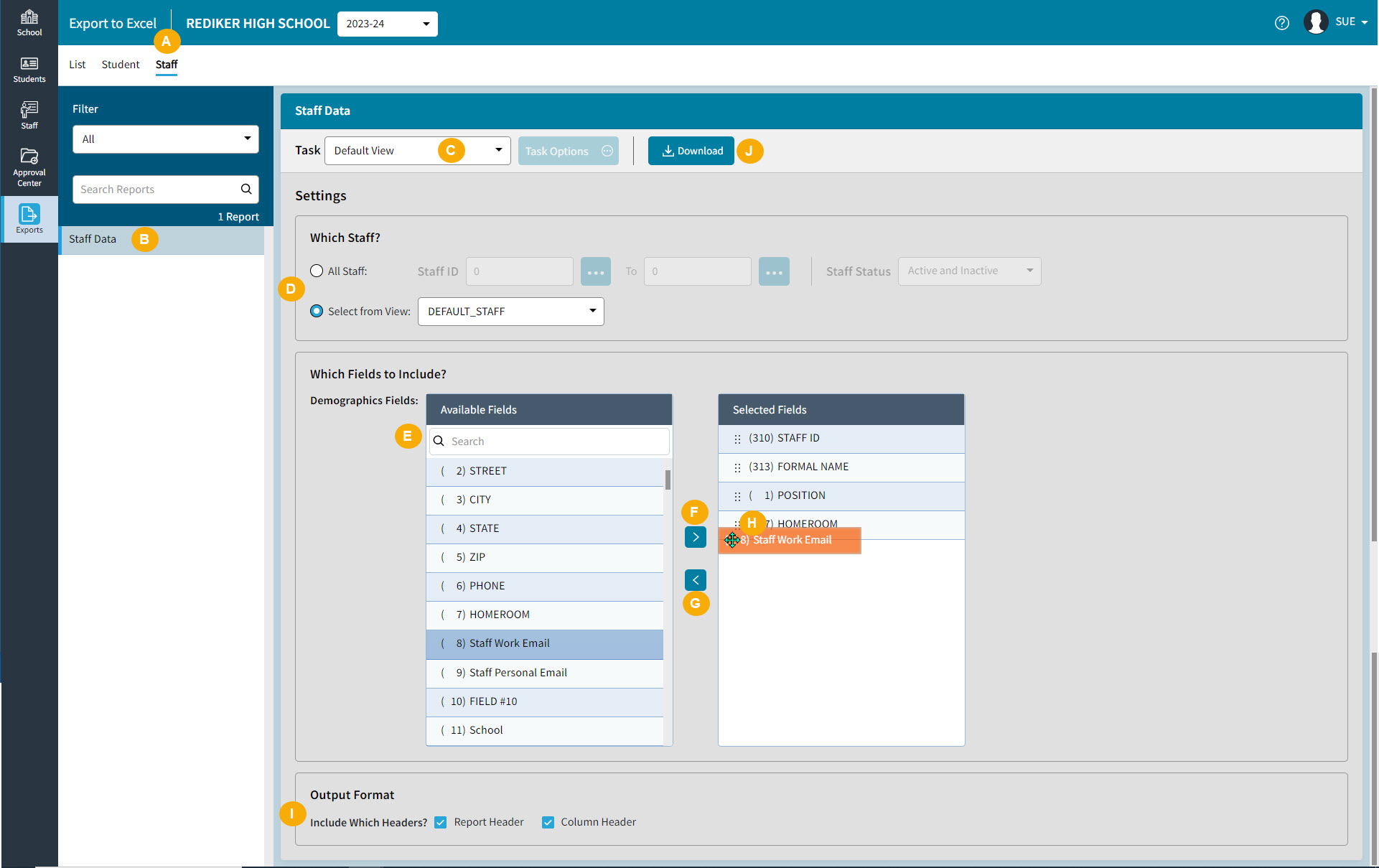Switch to the Student tab
Viewport: 1379px width, 868px height.
pyautogui.click(x=120, y=65)
